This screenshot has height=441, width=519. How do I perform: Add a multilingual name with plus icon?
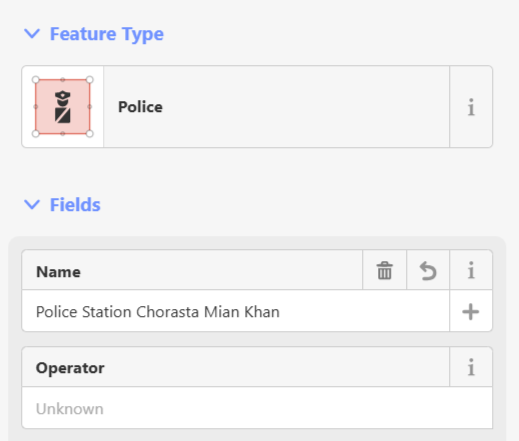tap(471, 311)
